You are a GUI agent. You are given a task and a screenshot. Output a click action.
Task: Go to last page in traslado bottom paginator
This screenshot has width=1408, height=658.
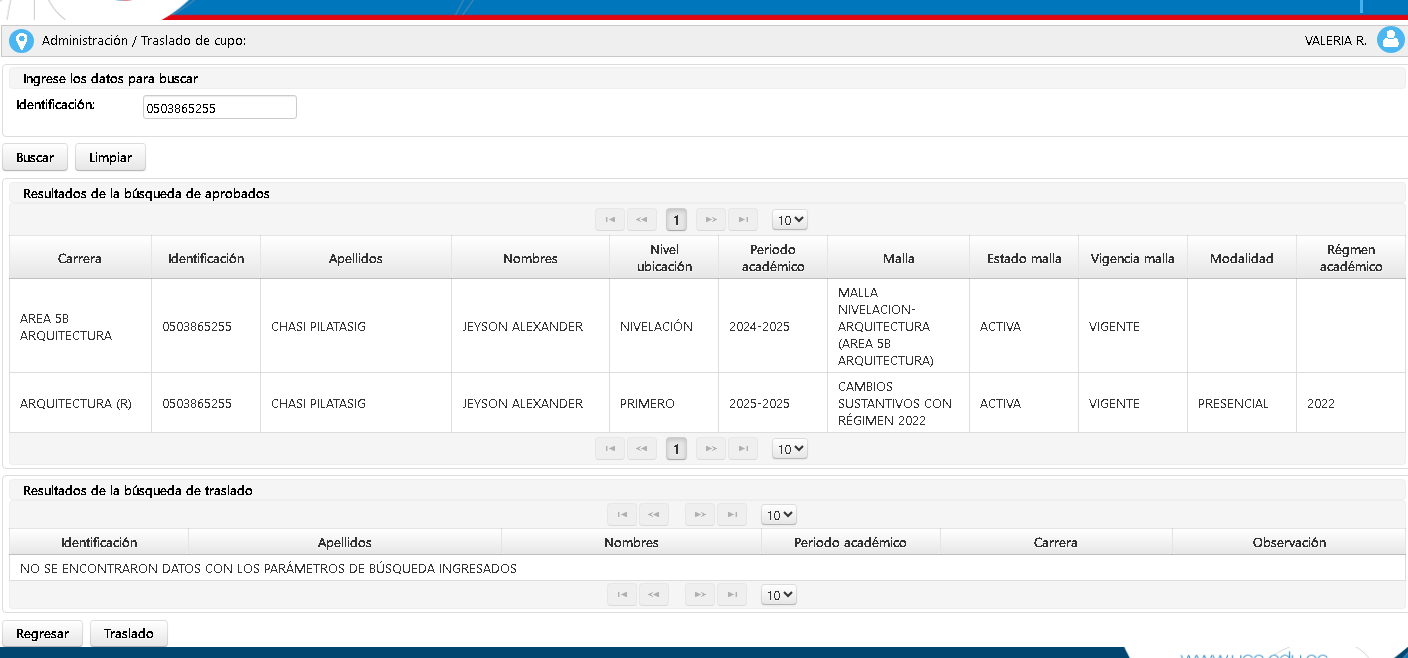click(x=732, y=595)
